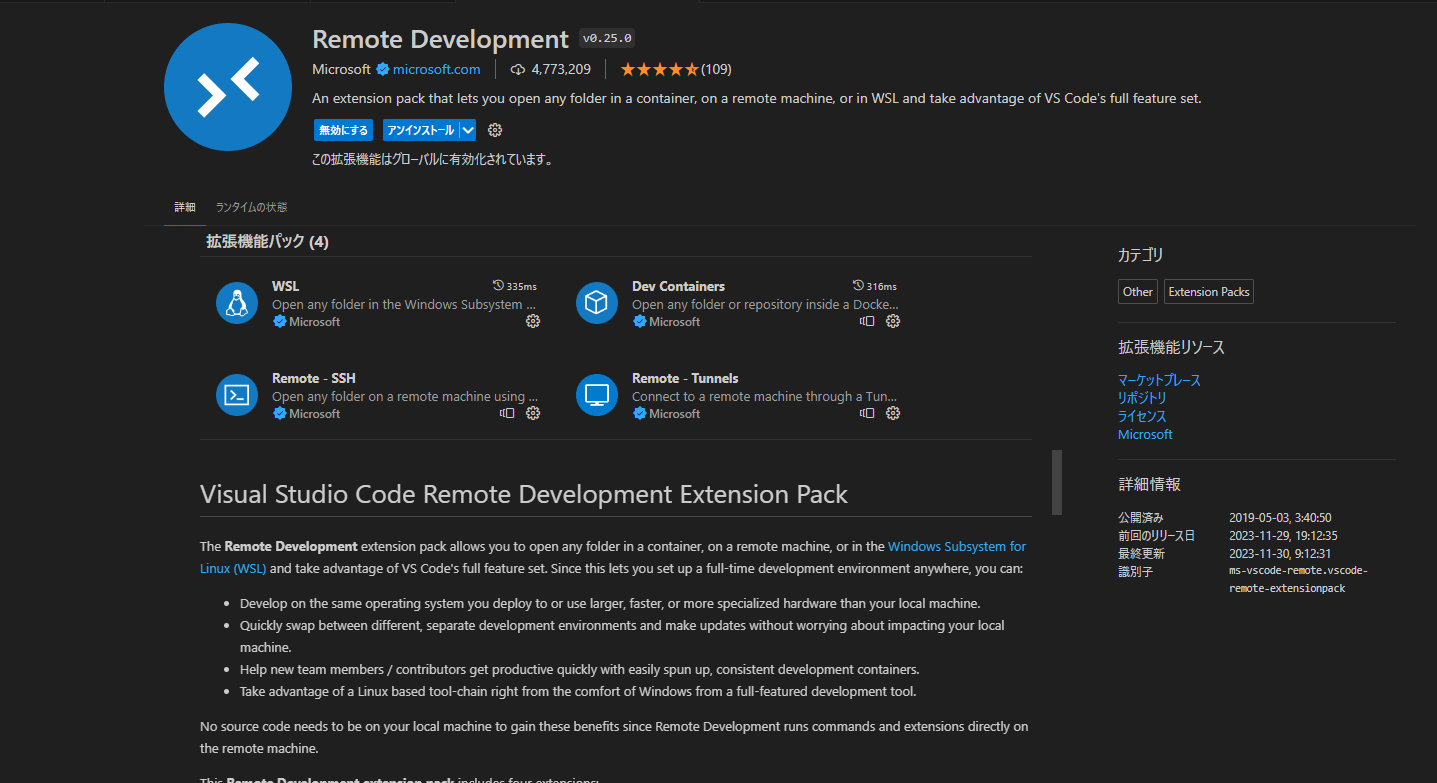Expand the Dev Containers side-install menu
The width and height of the screenshot is (1437, 783).
tap(867, 321)
